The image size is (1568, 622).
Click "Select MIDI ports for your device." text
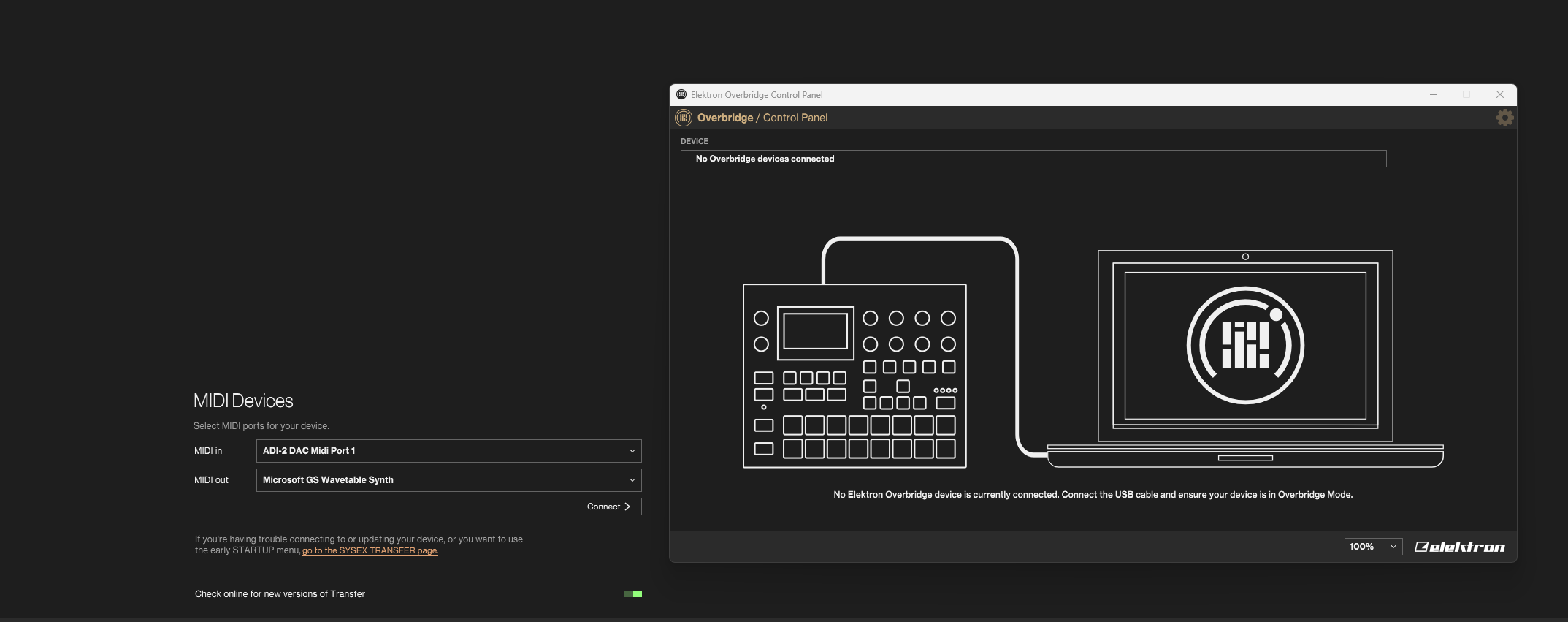[261, 426]
